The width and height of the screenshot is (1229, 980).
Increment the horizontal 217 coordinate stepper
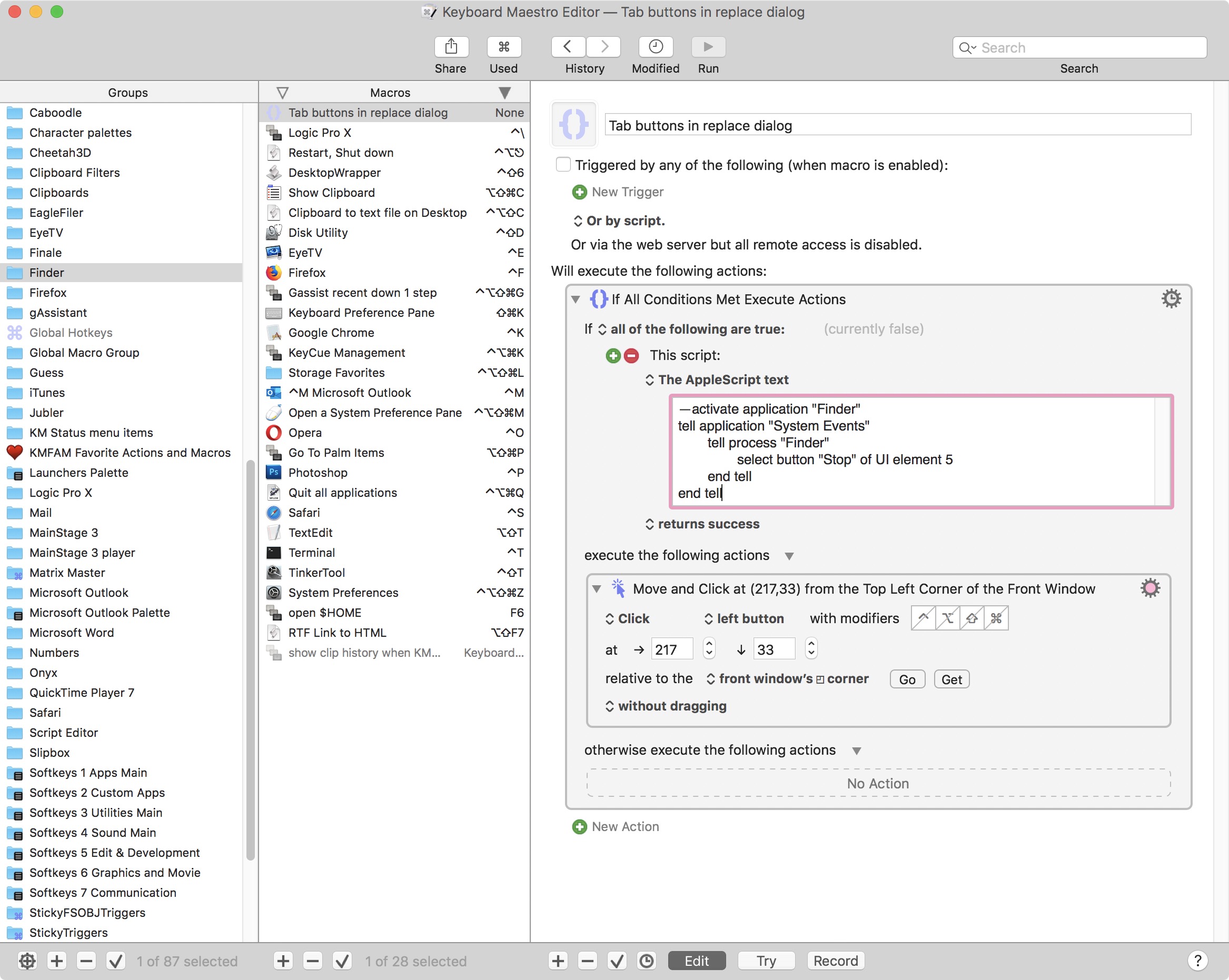tap(709, 644)
